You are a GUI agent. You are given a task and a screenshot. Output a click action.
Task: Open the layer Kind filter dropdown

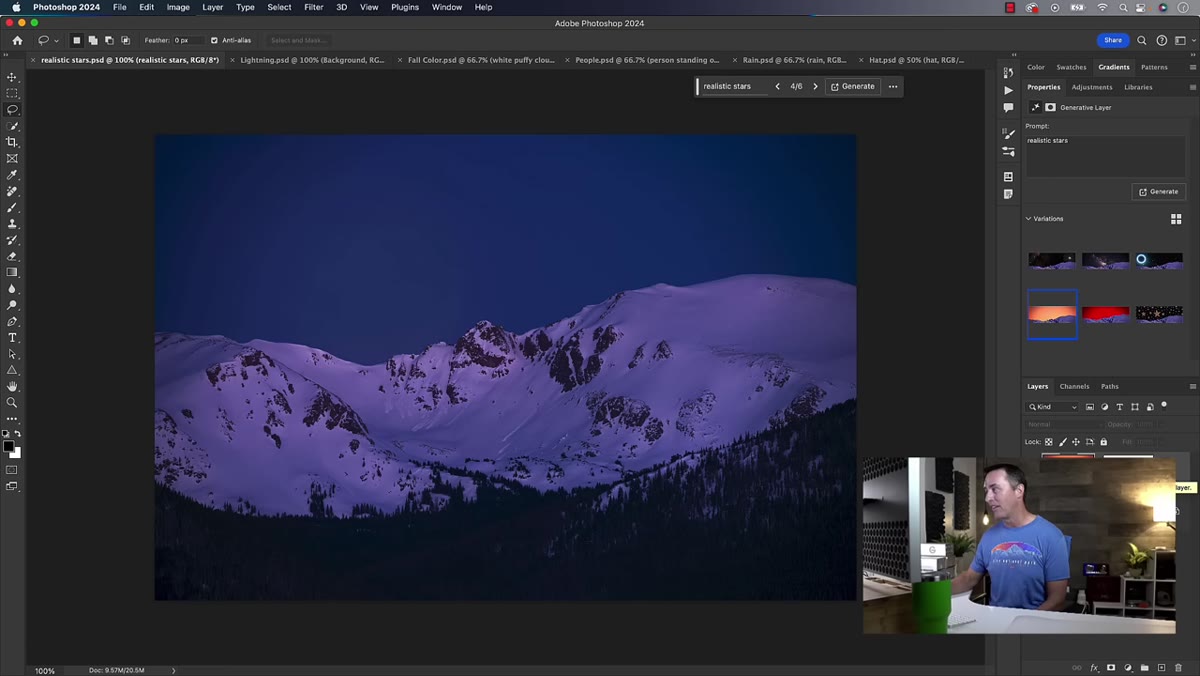point(1053,407)
